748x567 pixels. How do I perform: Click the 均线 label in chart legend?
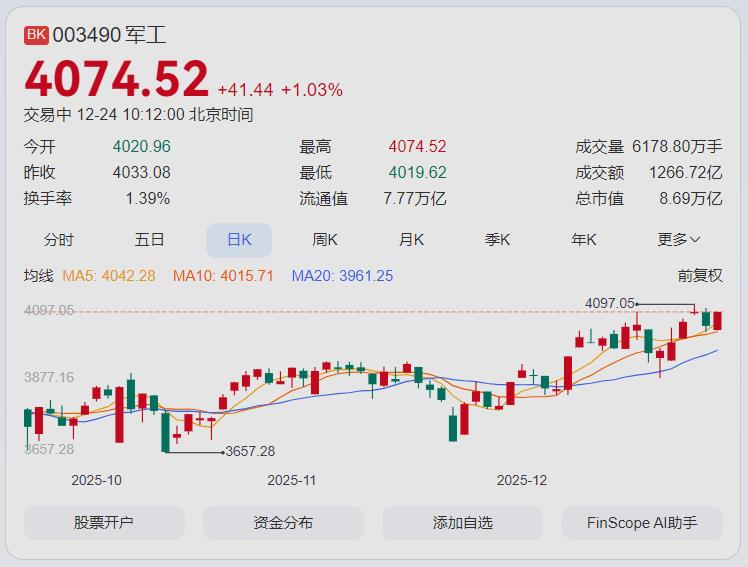click(39, 276)
